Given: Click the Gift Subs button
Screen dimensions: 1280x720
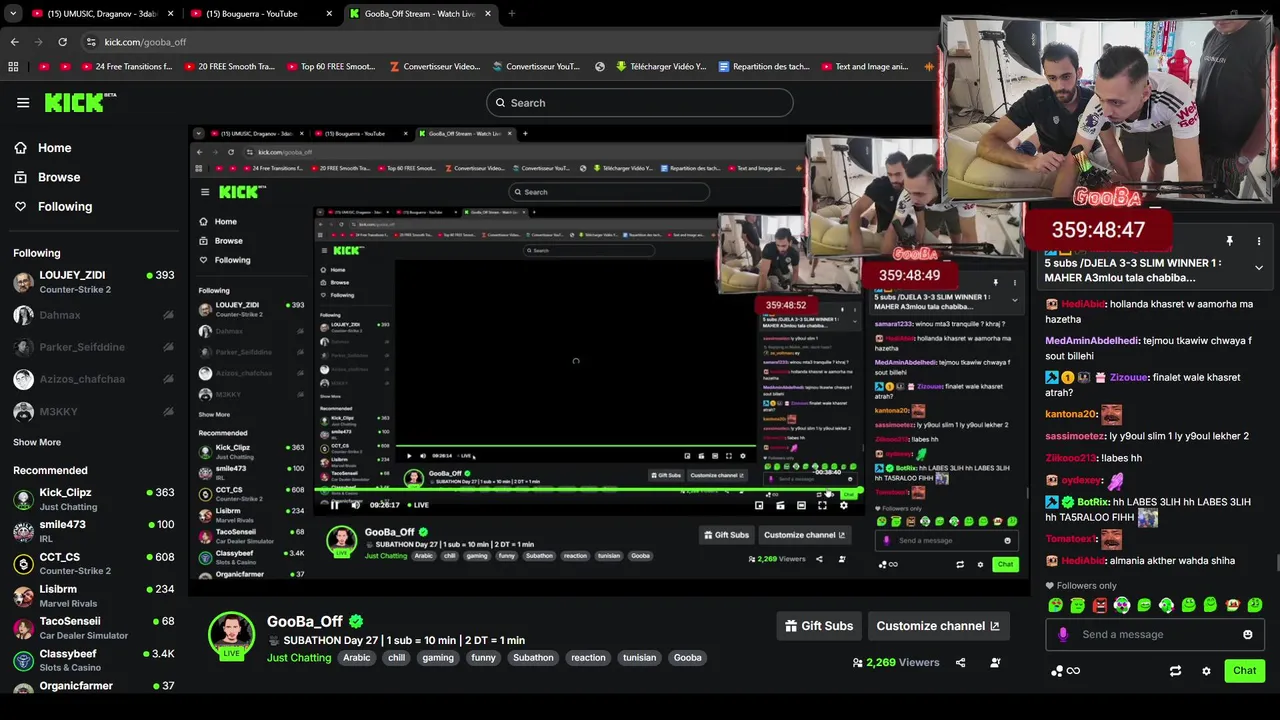Looking at the screenshot, I should pos(819,626).
